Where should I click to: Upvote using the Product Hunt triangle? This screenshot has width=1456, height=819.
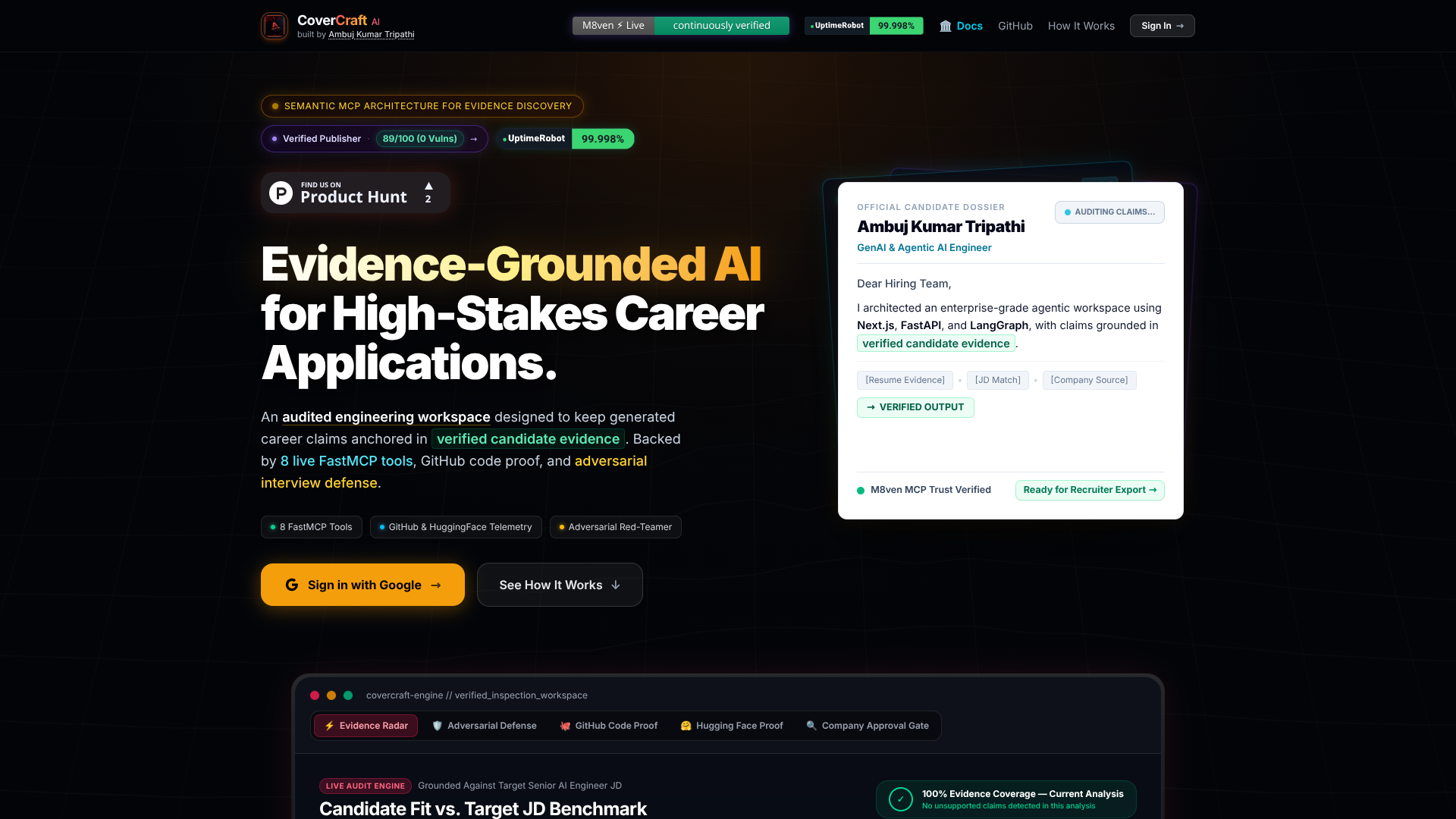pyautogui.click(x=428, y=186)
